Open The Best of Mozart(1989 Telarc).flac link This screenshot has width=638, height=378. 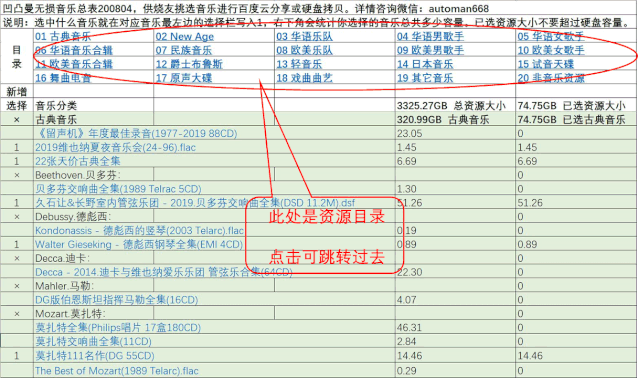point(117,371)
